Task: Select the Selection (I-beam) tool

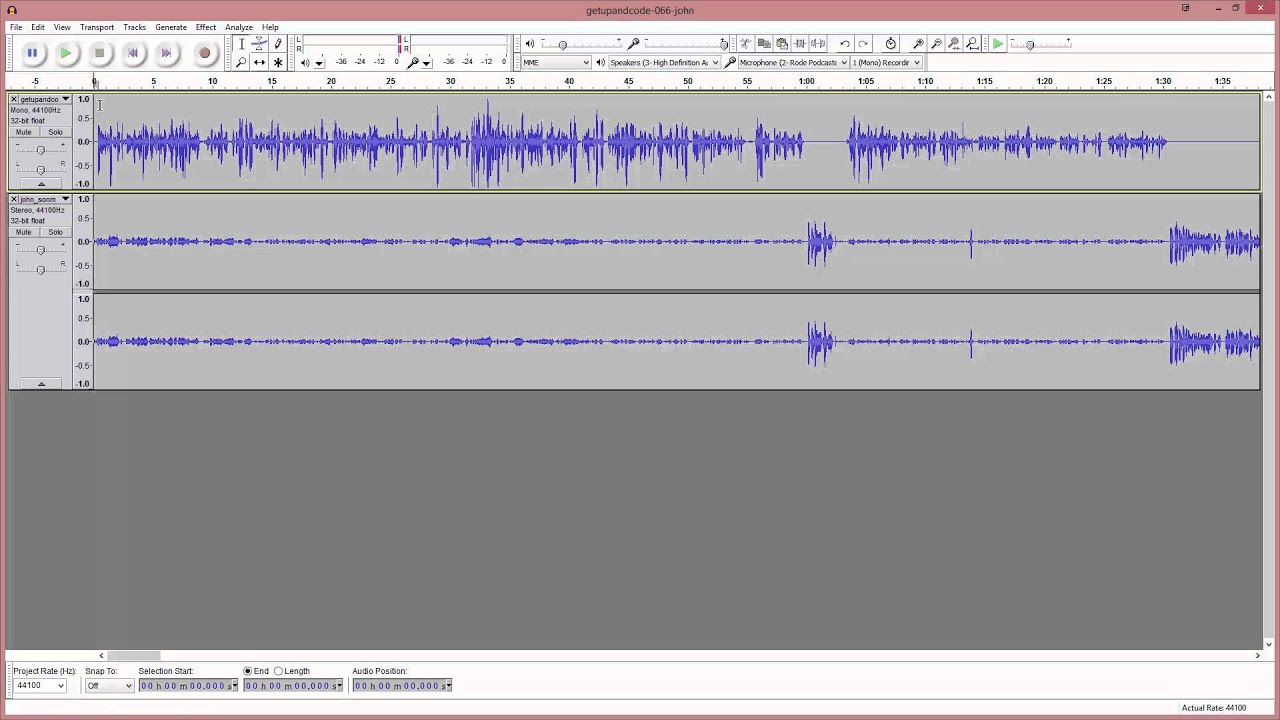Action: (241, 44)
